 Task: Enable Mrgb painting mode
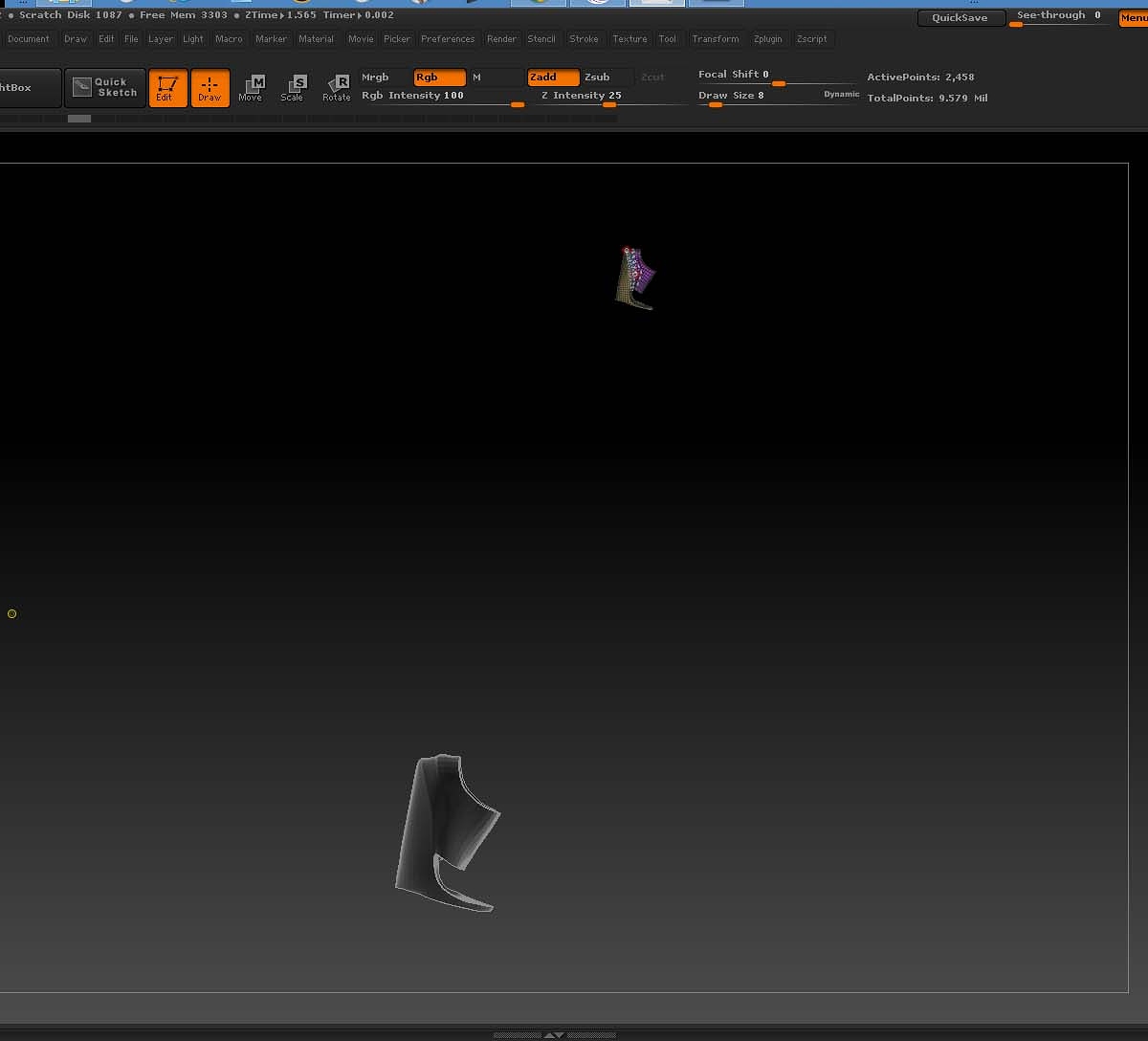click(385, 78)
